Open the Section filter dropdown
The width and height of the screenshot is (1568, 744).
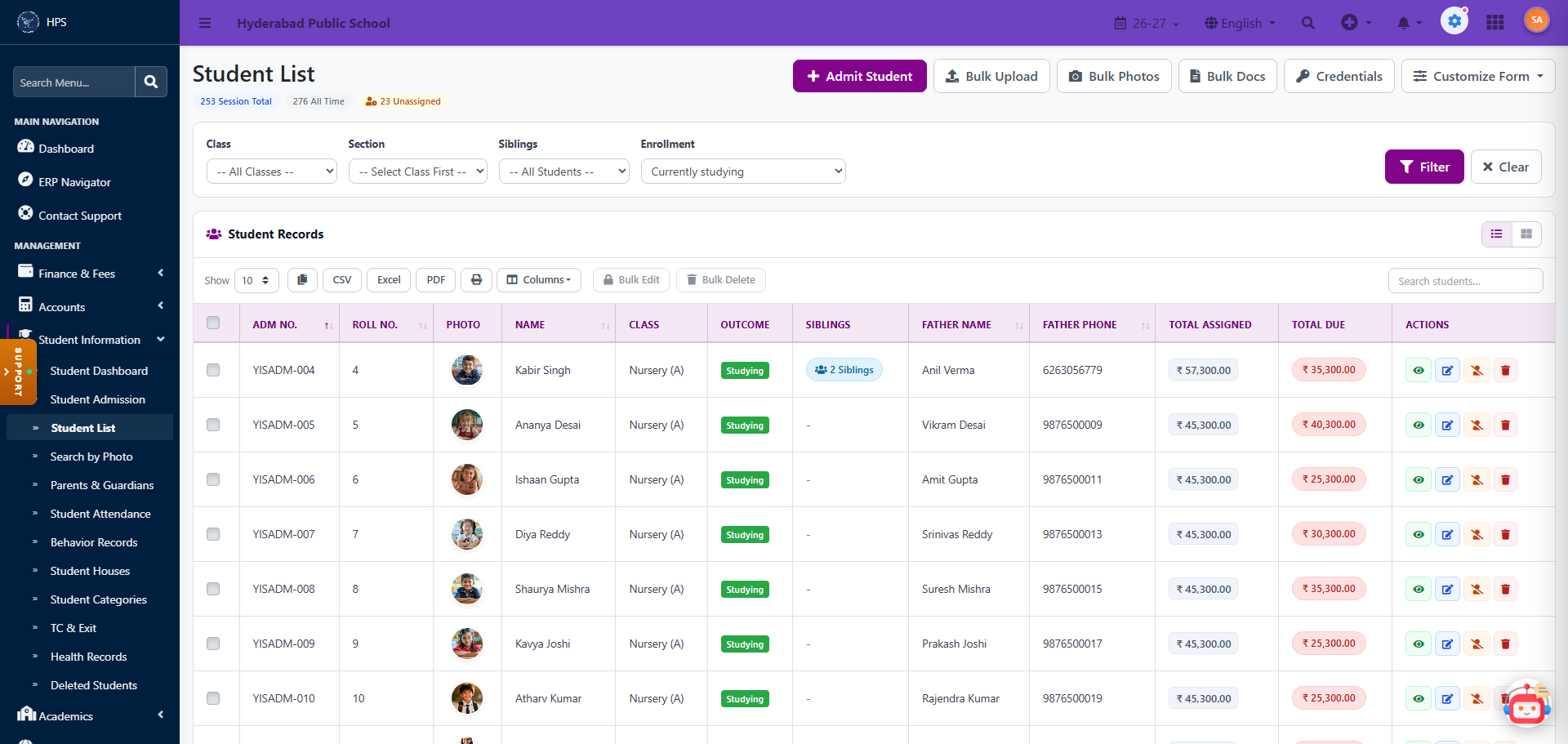418,172
